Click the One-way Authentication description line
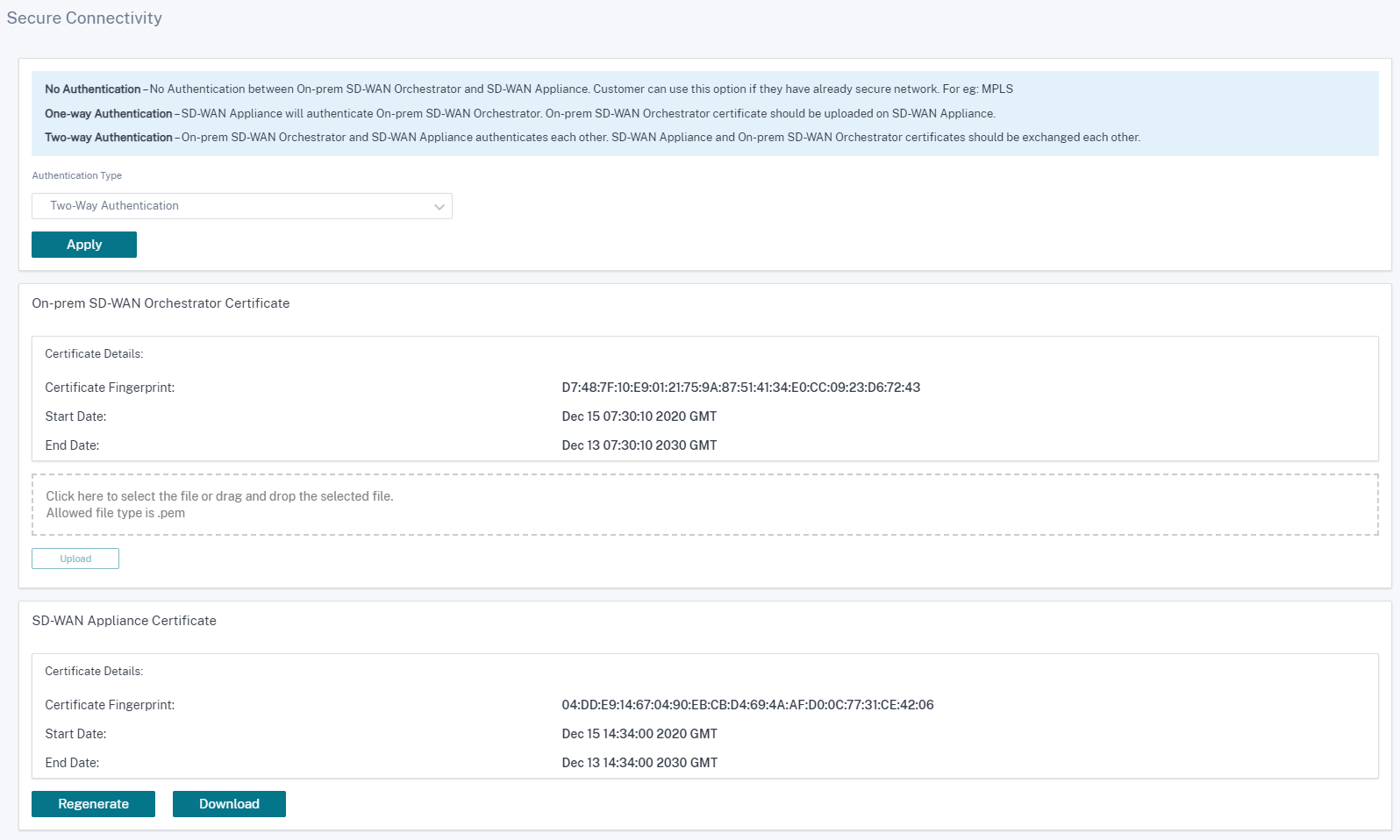Image resolution: width=1400 pixels, height=840 pixels. 520,114
